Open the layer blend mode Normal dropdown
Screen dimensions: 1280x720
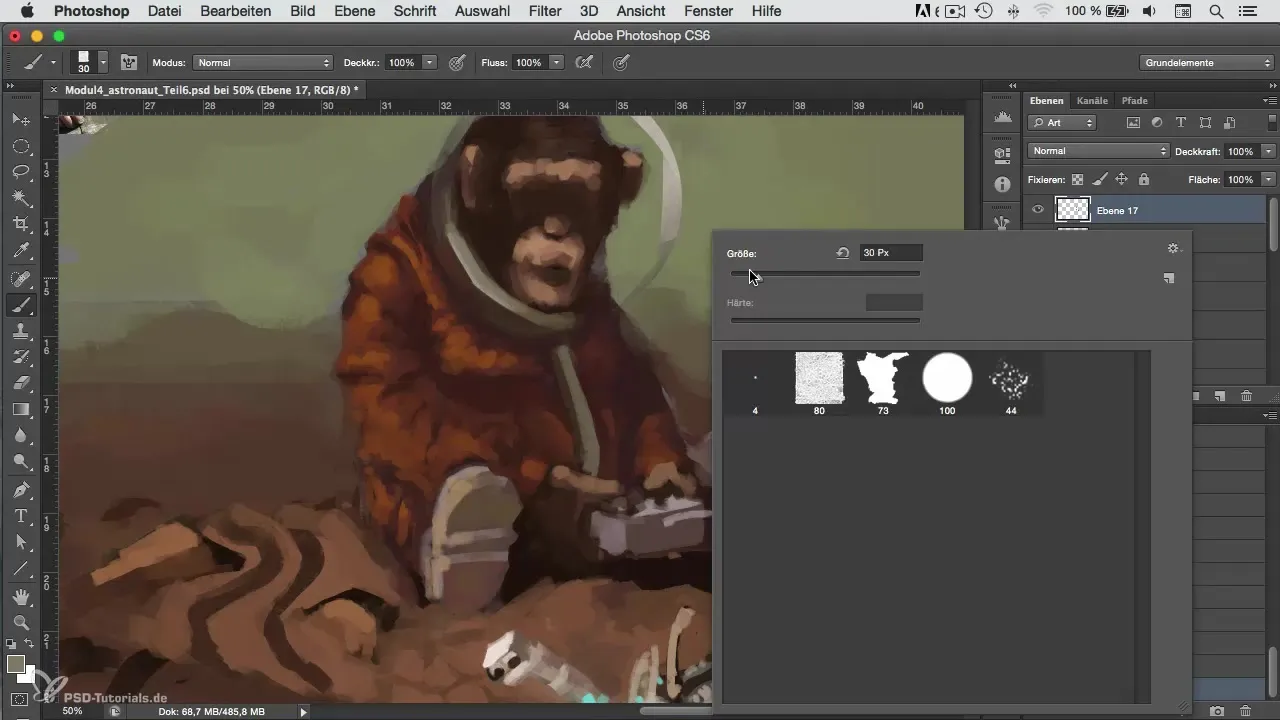click(1098, 151)
